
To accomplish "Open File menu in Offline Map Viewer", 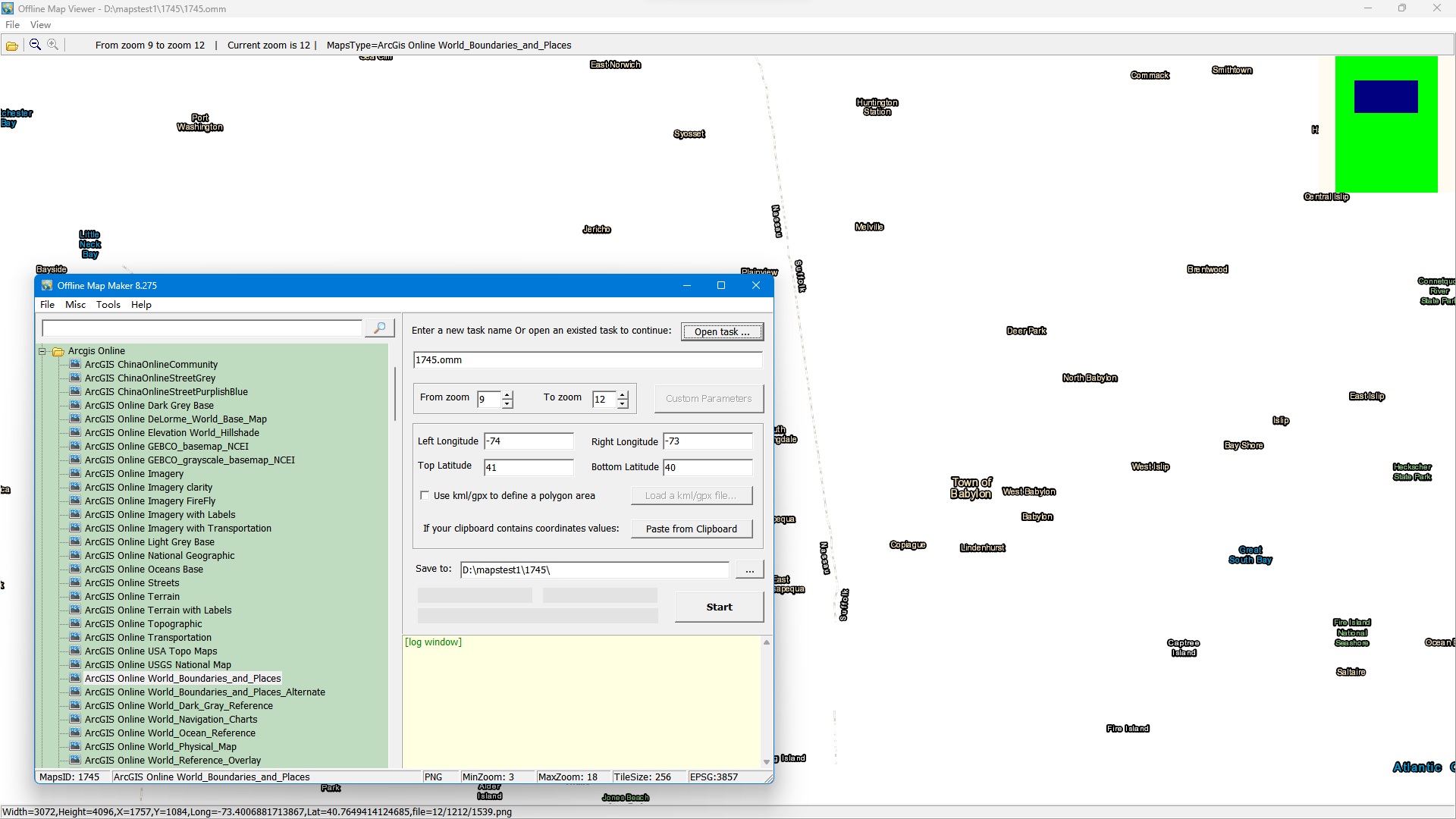I will (13, 24).
